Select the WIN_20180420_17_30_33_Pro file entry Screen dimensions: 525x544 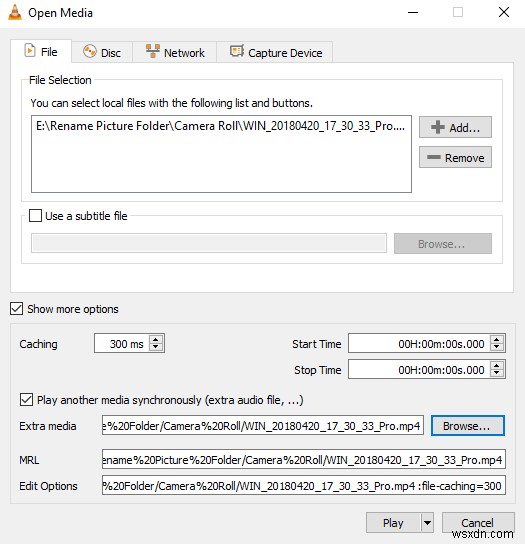[x=221, y=126]
